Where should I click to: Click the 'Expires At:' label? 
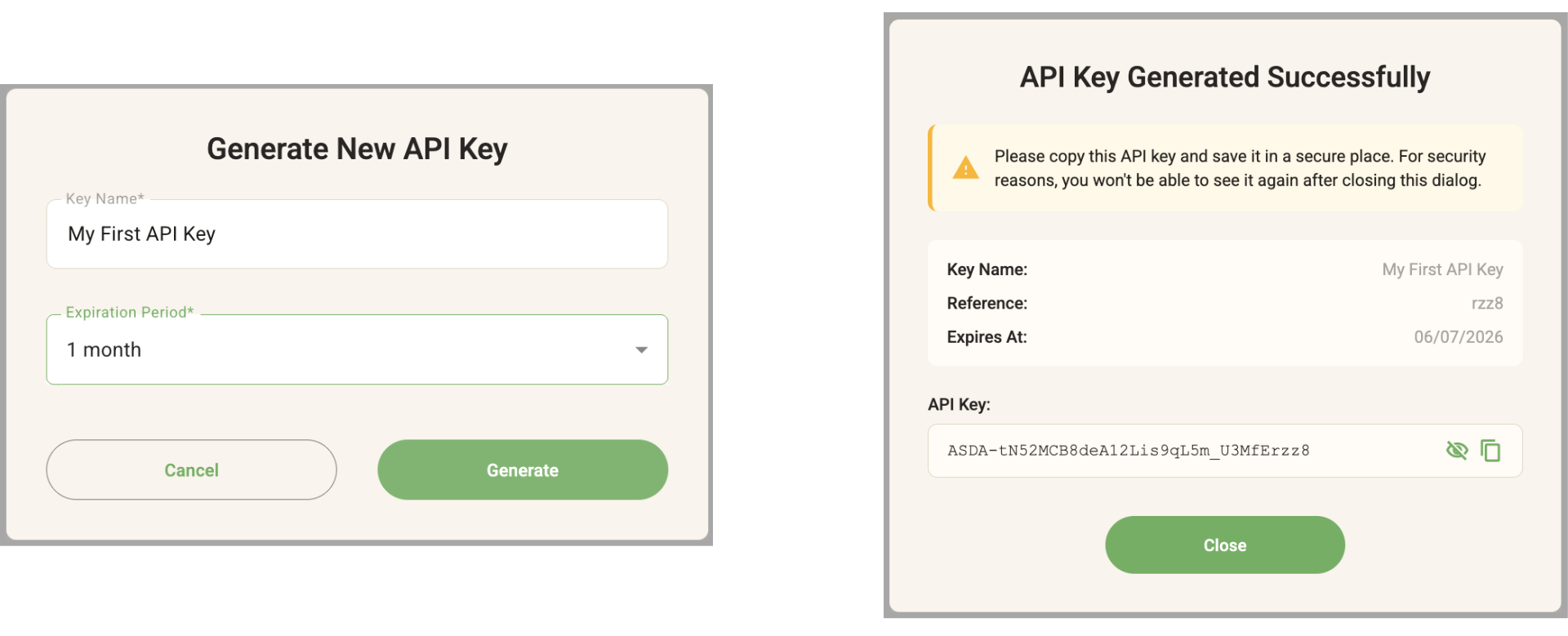[x=987, y=337]
